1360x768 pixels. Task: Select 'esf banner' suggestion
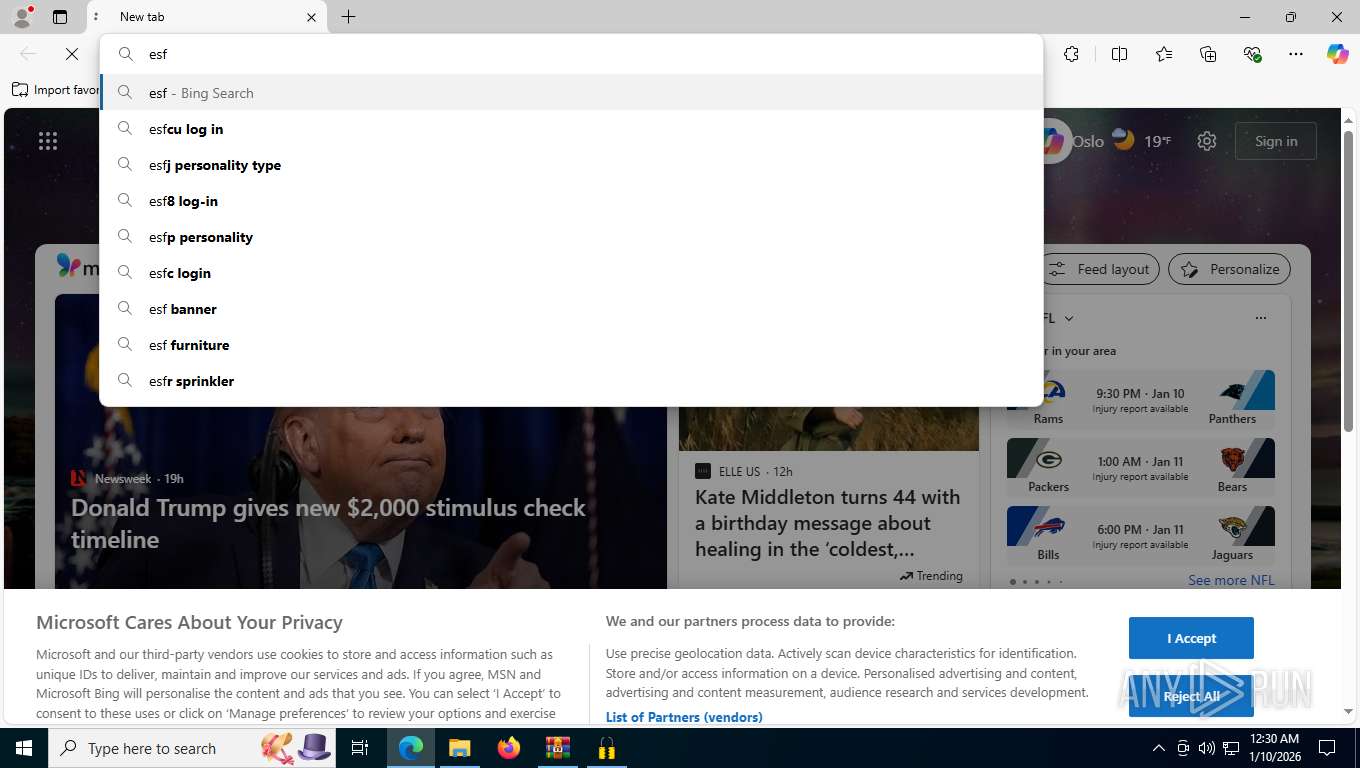[571, 309]
